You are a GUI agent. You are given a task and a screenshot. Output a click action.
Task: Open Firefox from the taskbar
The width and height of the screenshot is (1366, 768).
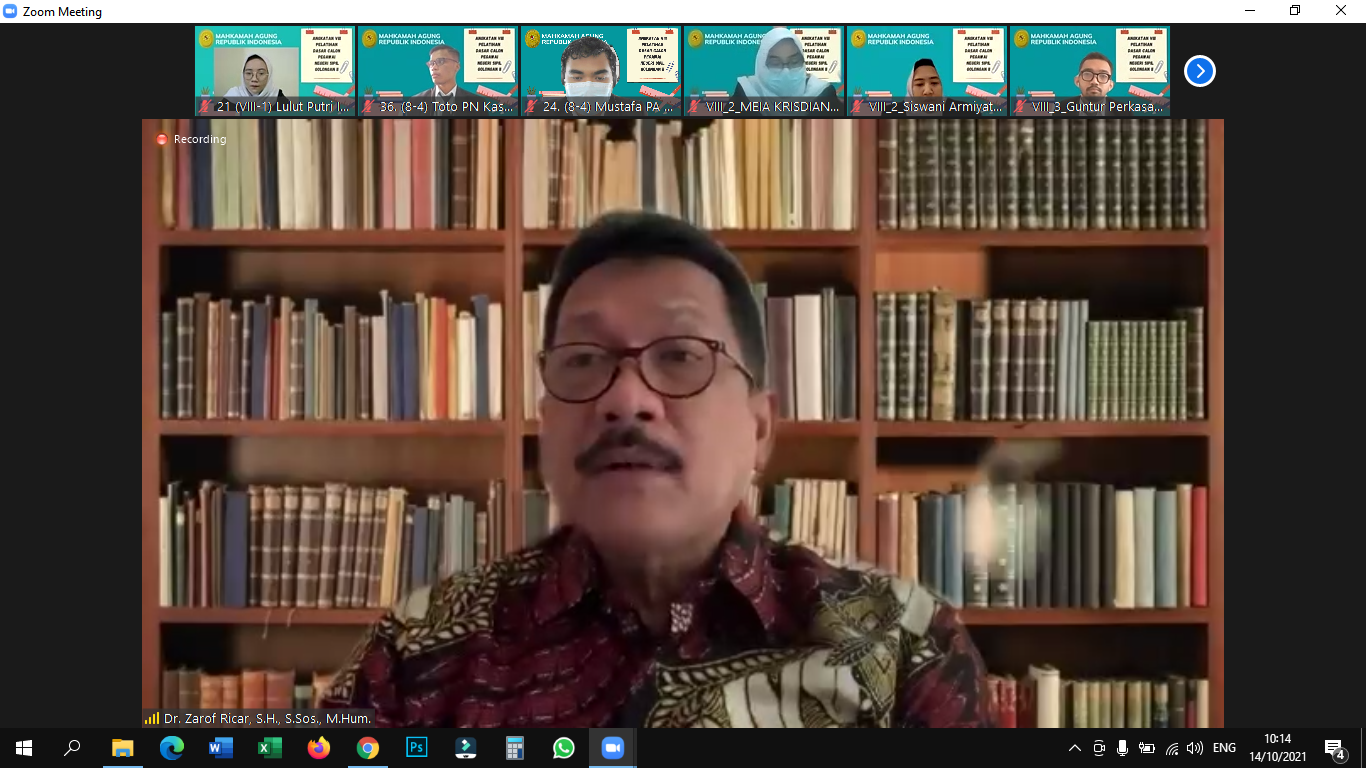pyautogui.click(x=318, y=748)
